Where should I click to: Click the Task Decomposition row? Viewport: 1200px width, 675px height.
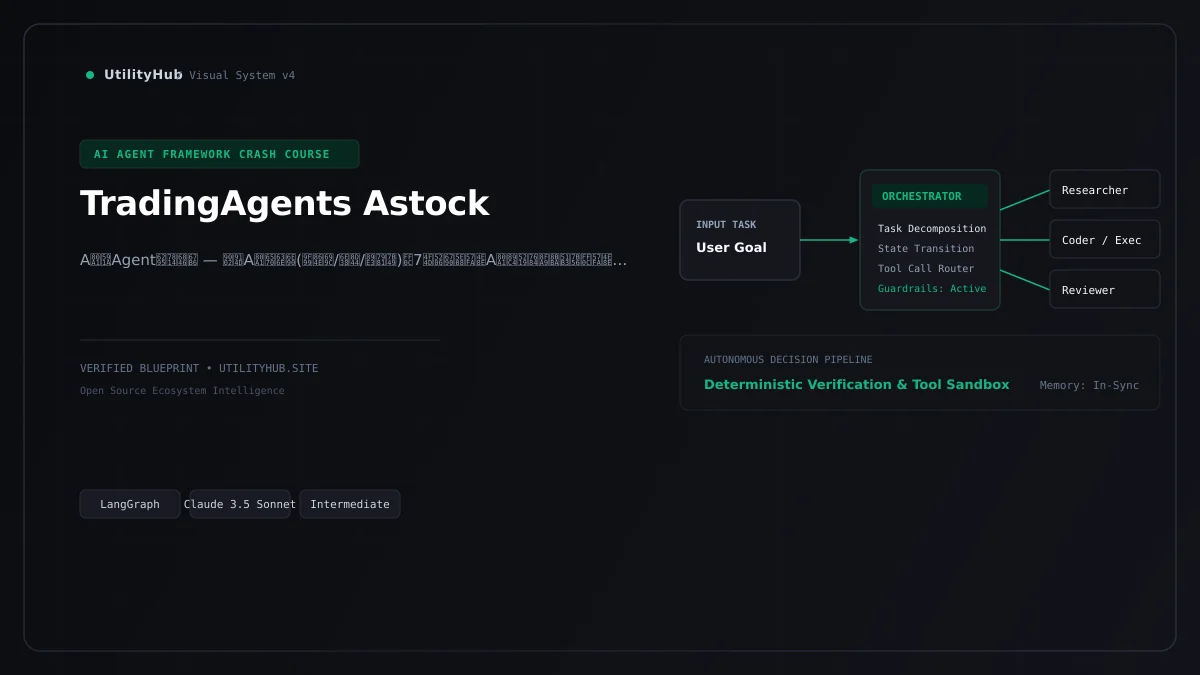tap(932, 229)
